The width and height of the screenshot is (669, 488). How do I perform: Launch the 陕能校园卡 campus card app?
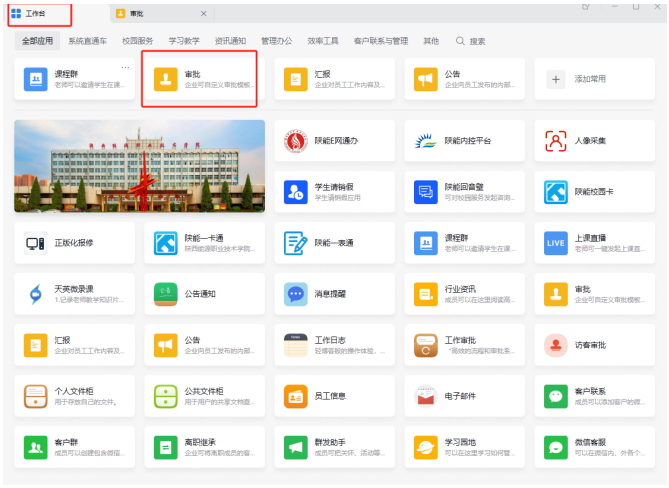tap(592, 191)
